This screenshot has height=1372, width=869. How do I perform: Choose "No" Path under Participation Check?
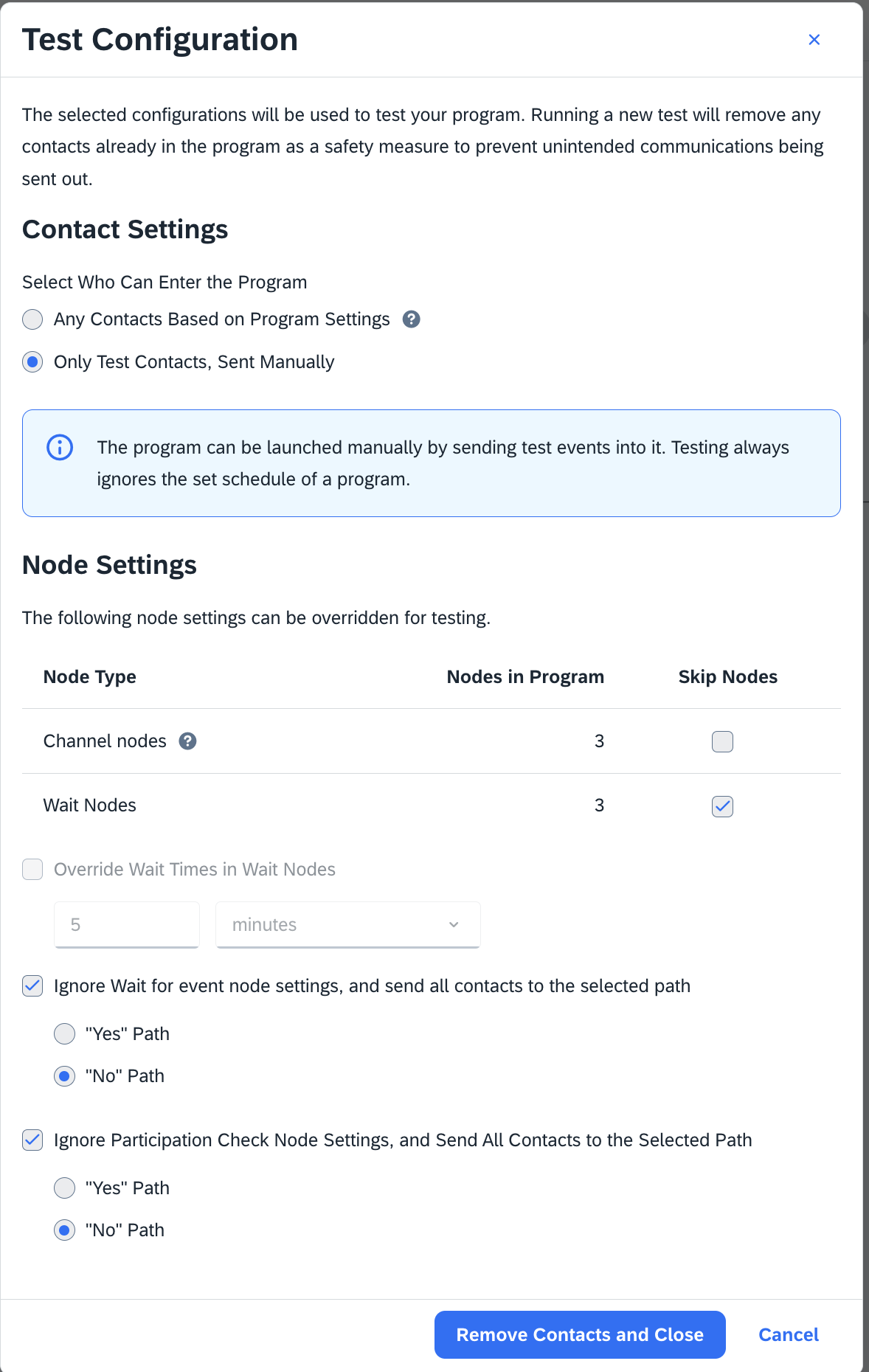[65, 1230]
